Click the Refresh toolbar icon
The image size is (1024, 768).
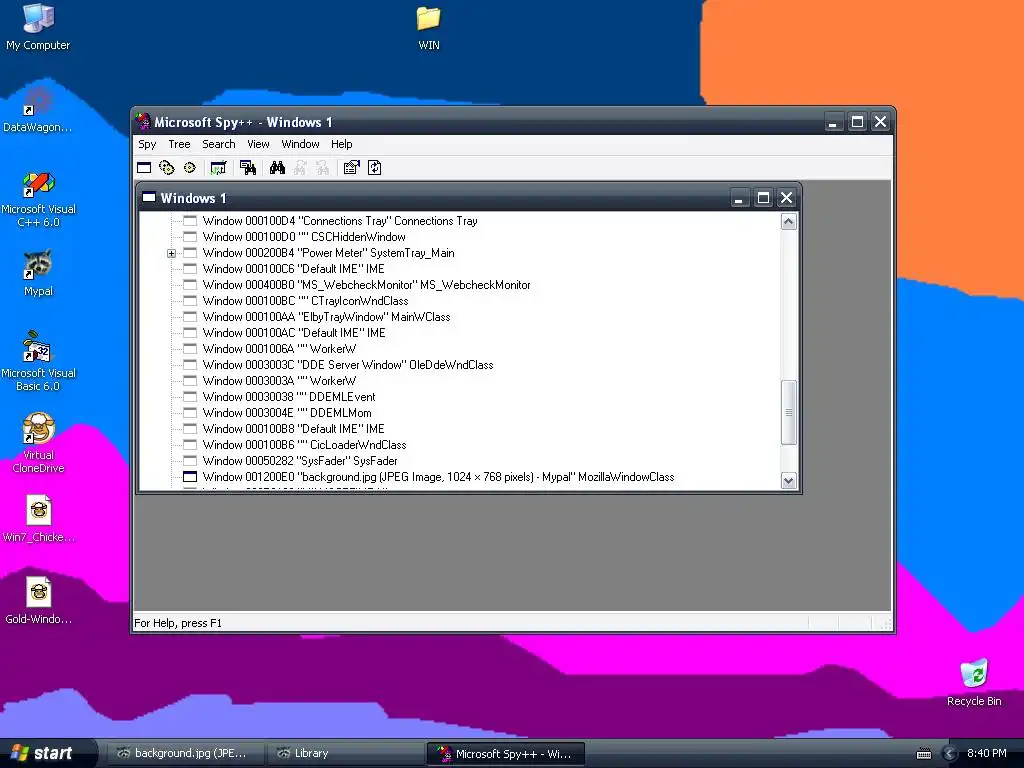374,168
